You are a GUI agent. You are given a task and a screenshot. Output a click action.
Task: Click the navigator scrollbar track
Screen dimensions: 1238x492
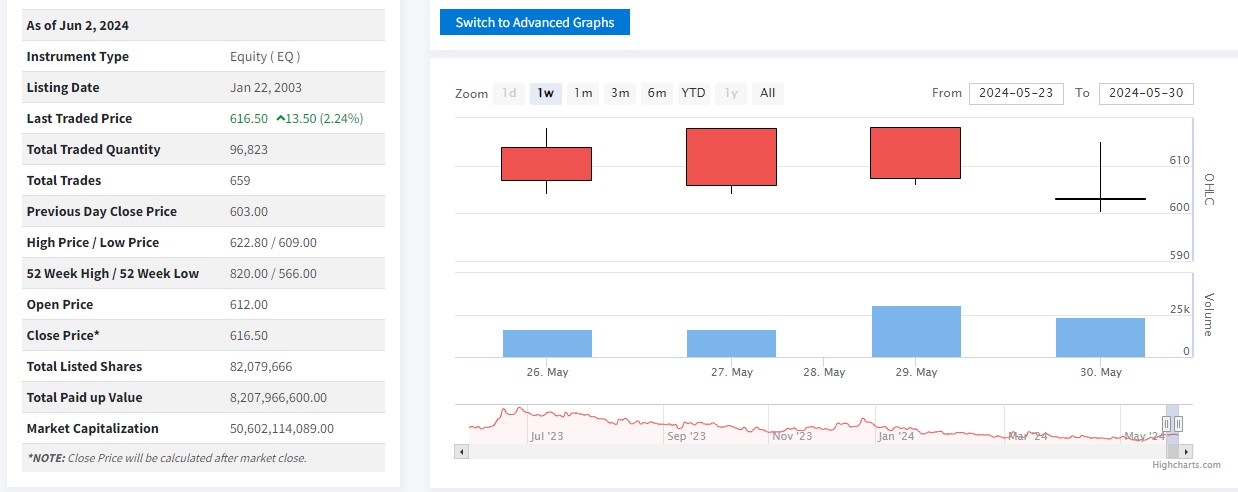pos(800,452)
